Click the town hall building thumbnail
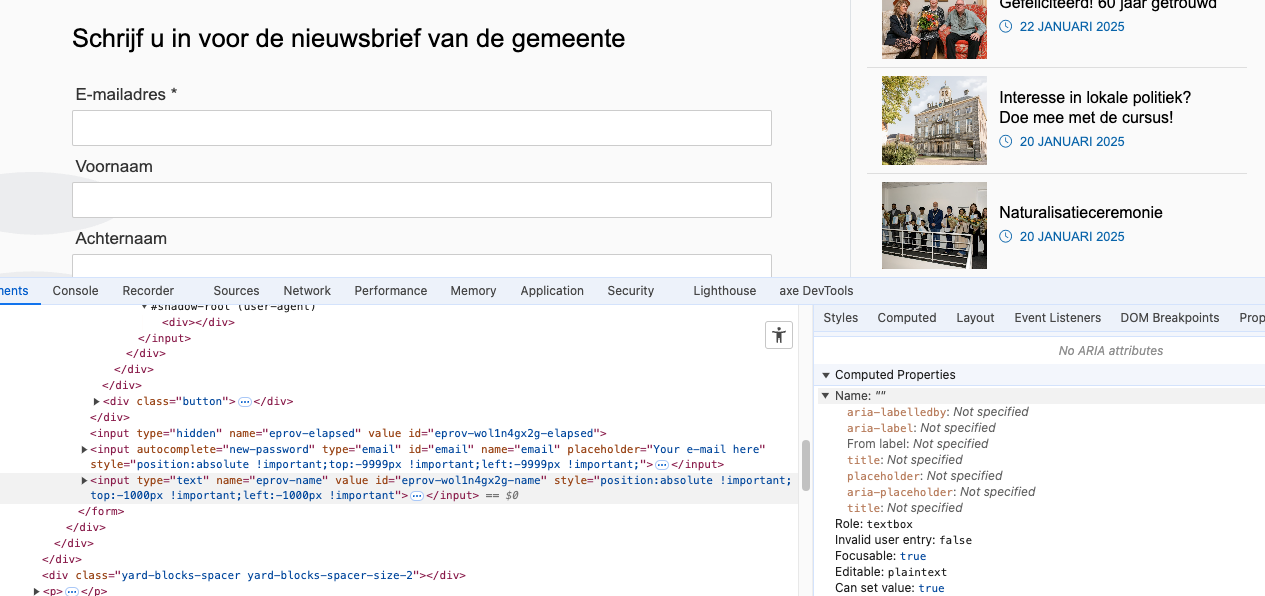 (934, 121)
